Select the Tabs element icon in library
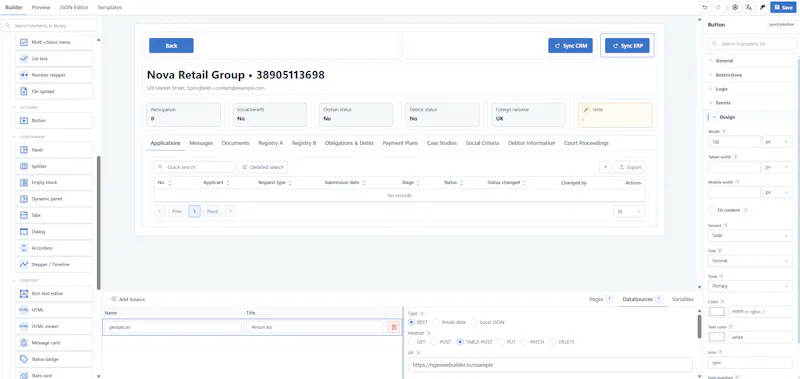 tap(23, 215)
